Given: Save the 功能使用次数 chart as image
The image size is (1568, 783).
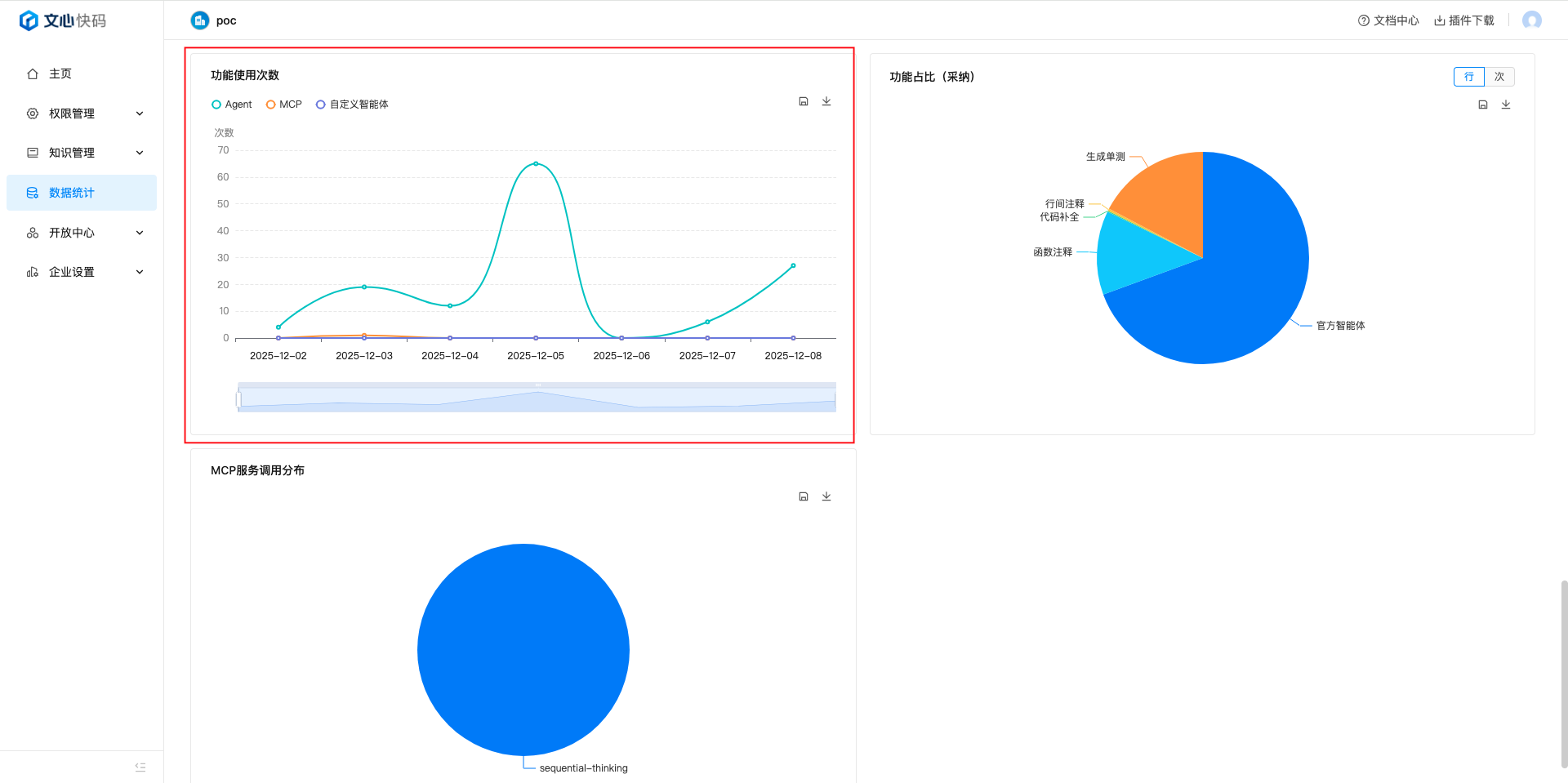Looking at the screenshot, I should (x=804, y=101).
